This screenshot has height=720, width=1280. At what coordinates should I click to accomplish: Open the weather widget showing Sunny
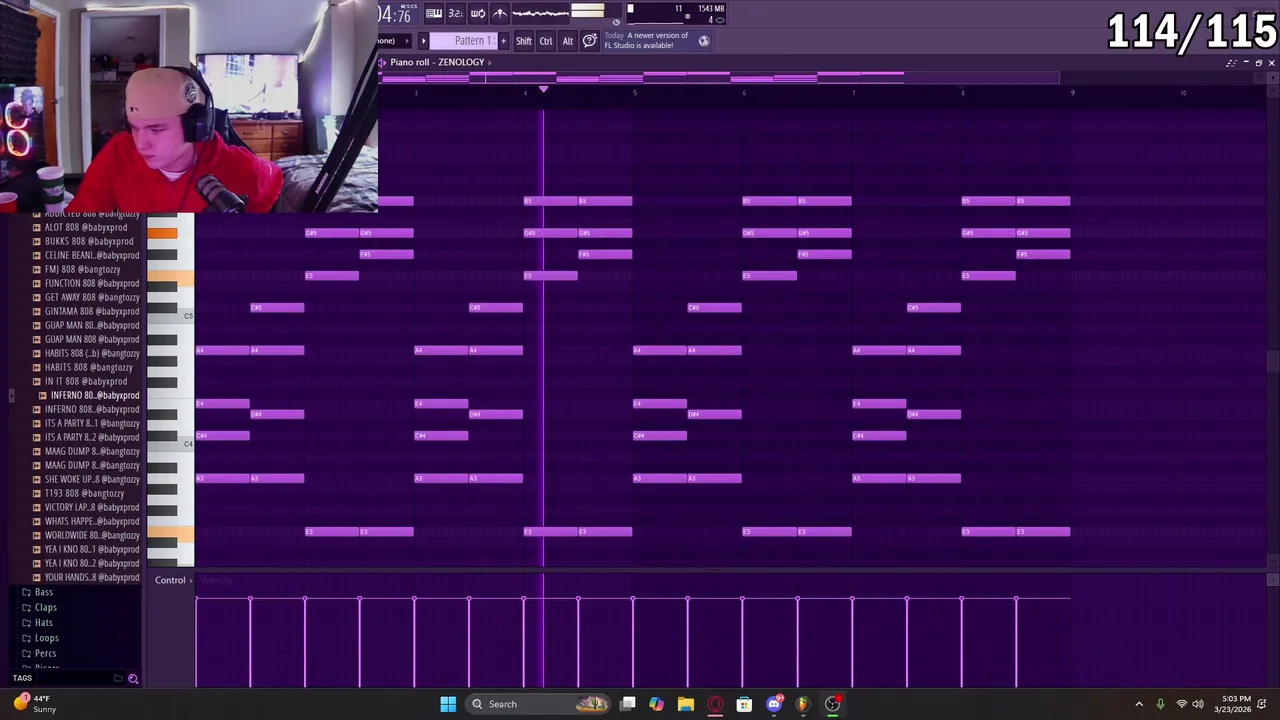[33, 704]
